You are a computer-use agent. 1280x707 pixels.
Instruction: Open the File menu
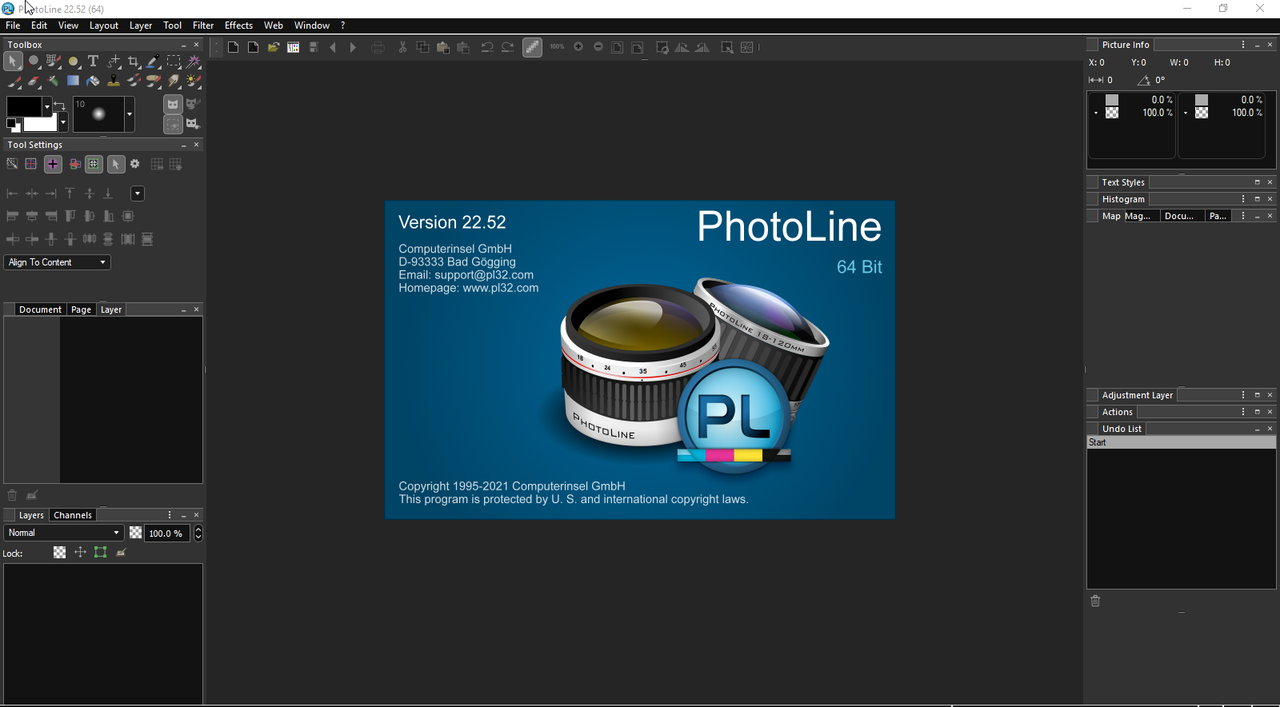coord(13,25)
